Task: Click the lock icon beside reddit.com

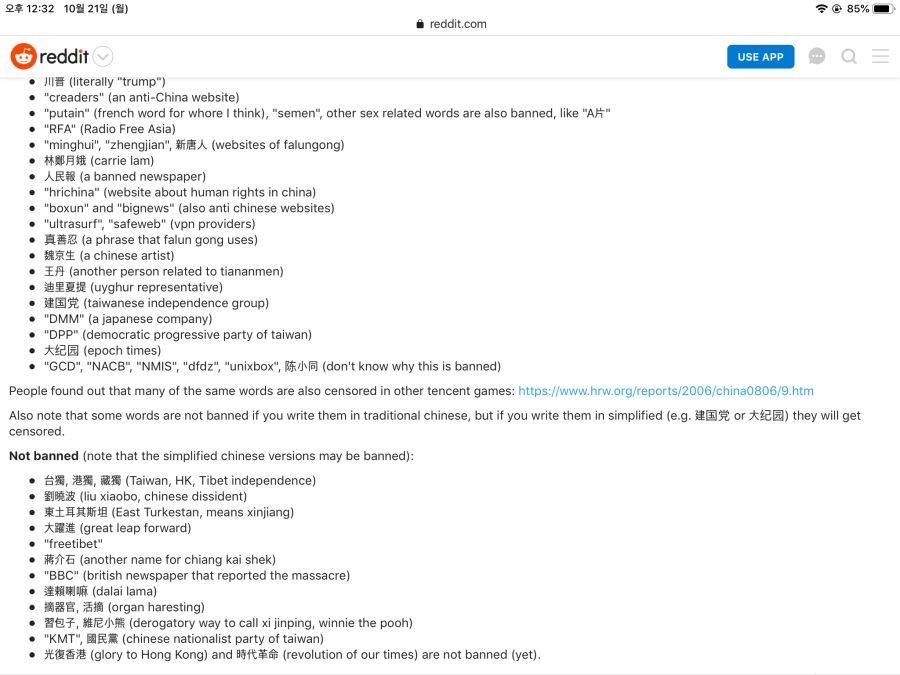Action: click(x=420, y=24)
